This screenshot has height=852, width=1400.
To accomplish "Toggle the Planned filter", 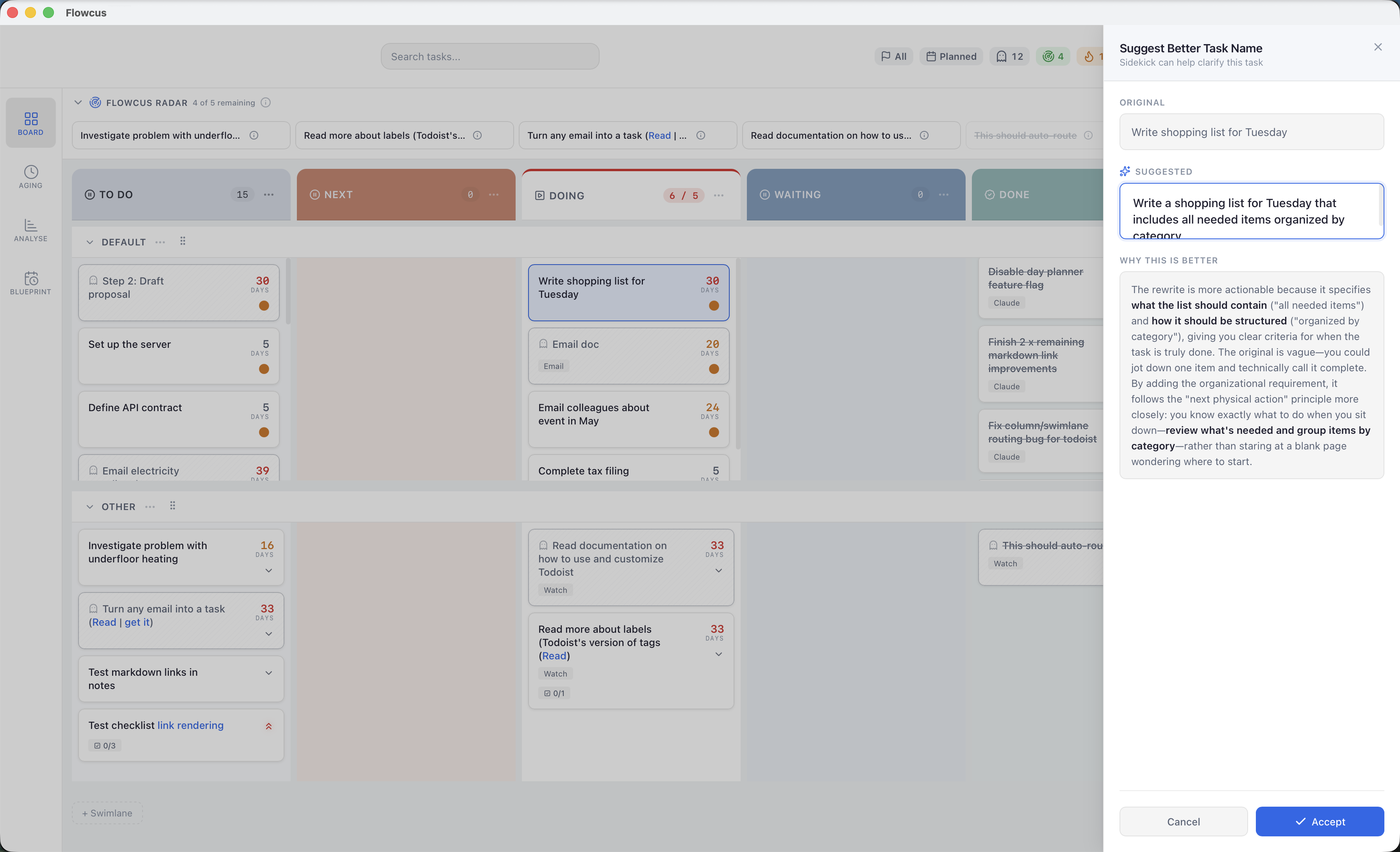I will tap(951, 56).
